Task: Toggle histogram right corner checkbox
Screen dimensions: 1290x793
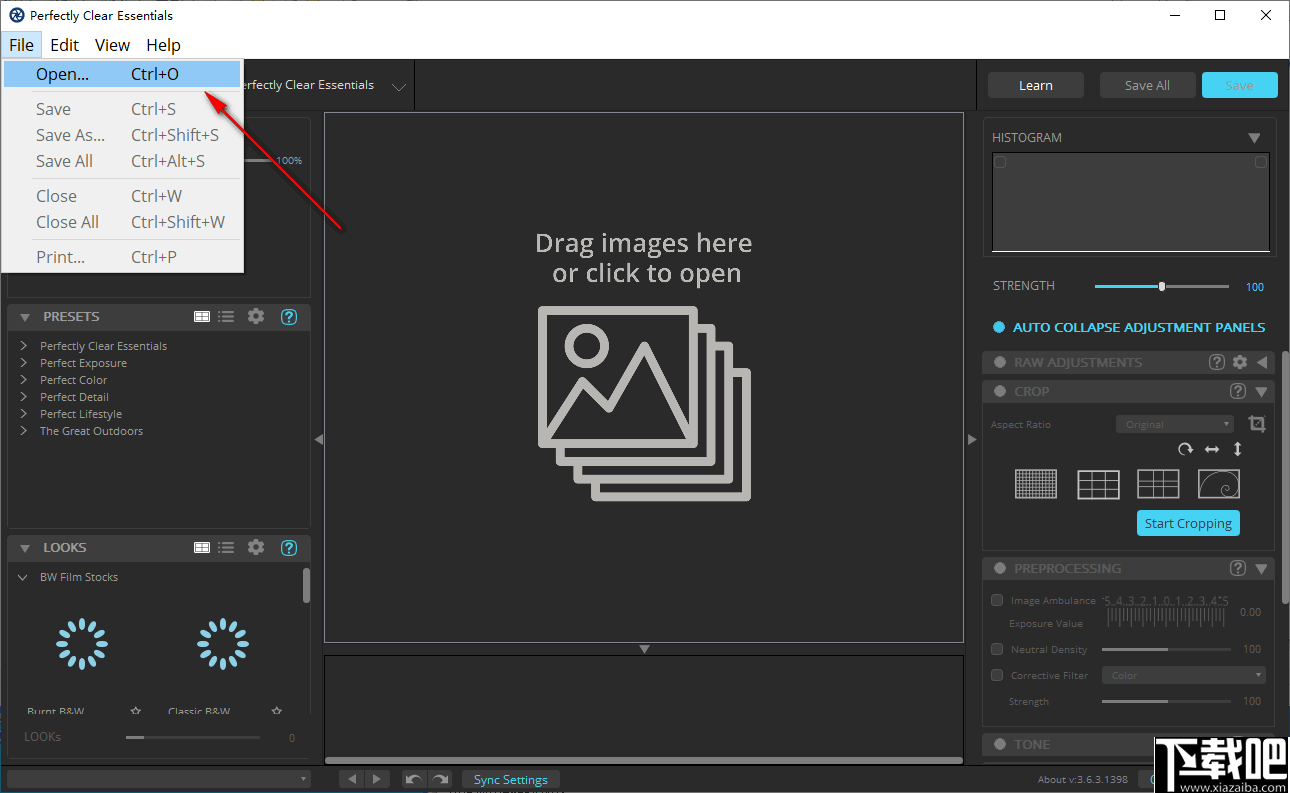Action: coord(1261,162)
